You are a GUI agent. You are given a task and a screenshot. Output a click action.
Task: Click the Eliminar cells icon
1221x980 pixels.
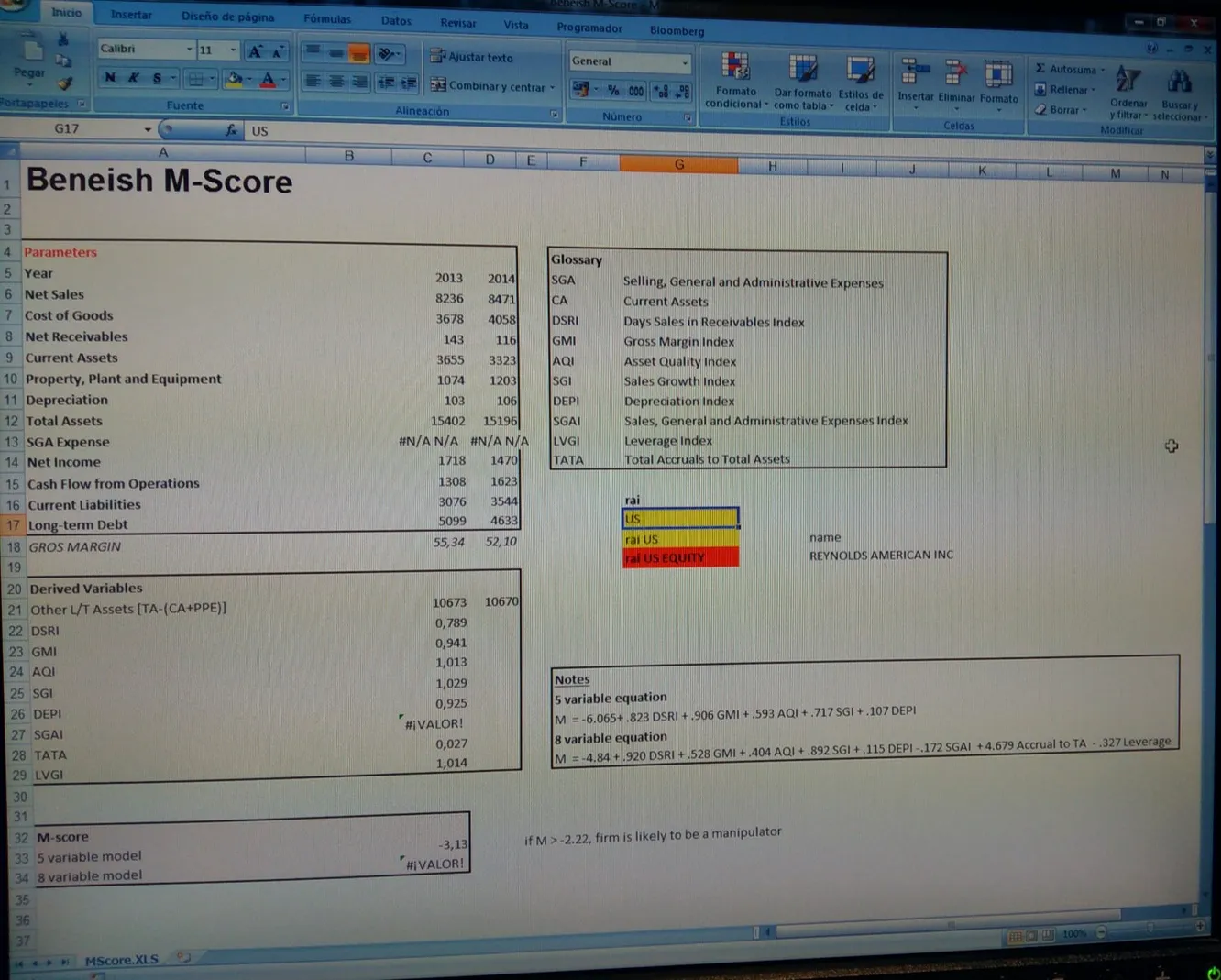956,73
